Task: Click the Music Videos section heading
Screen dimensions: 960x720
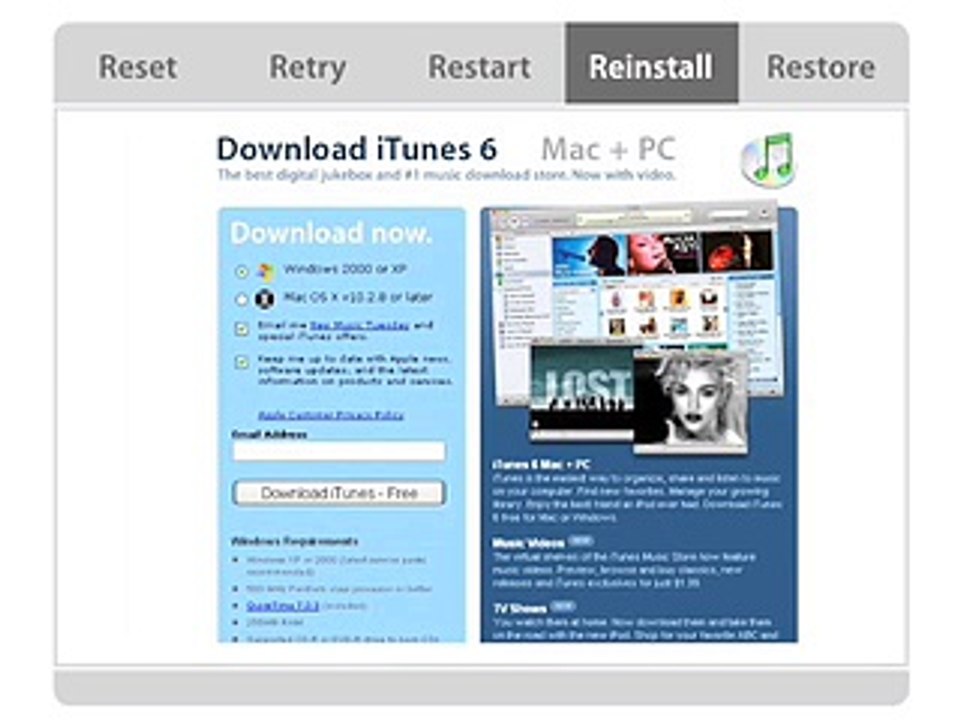Action: point(528,543)
